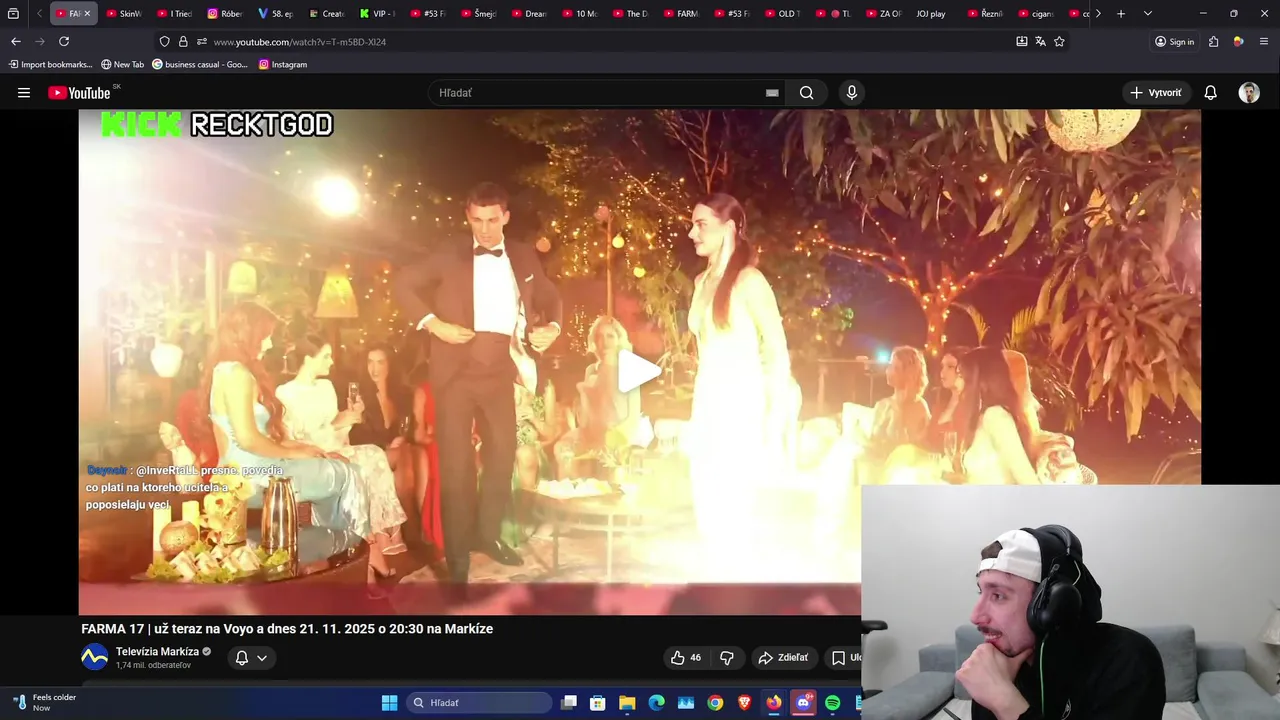Share the video via Zdieľať

click(783, 657)
